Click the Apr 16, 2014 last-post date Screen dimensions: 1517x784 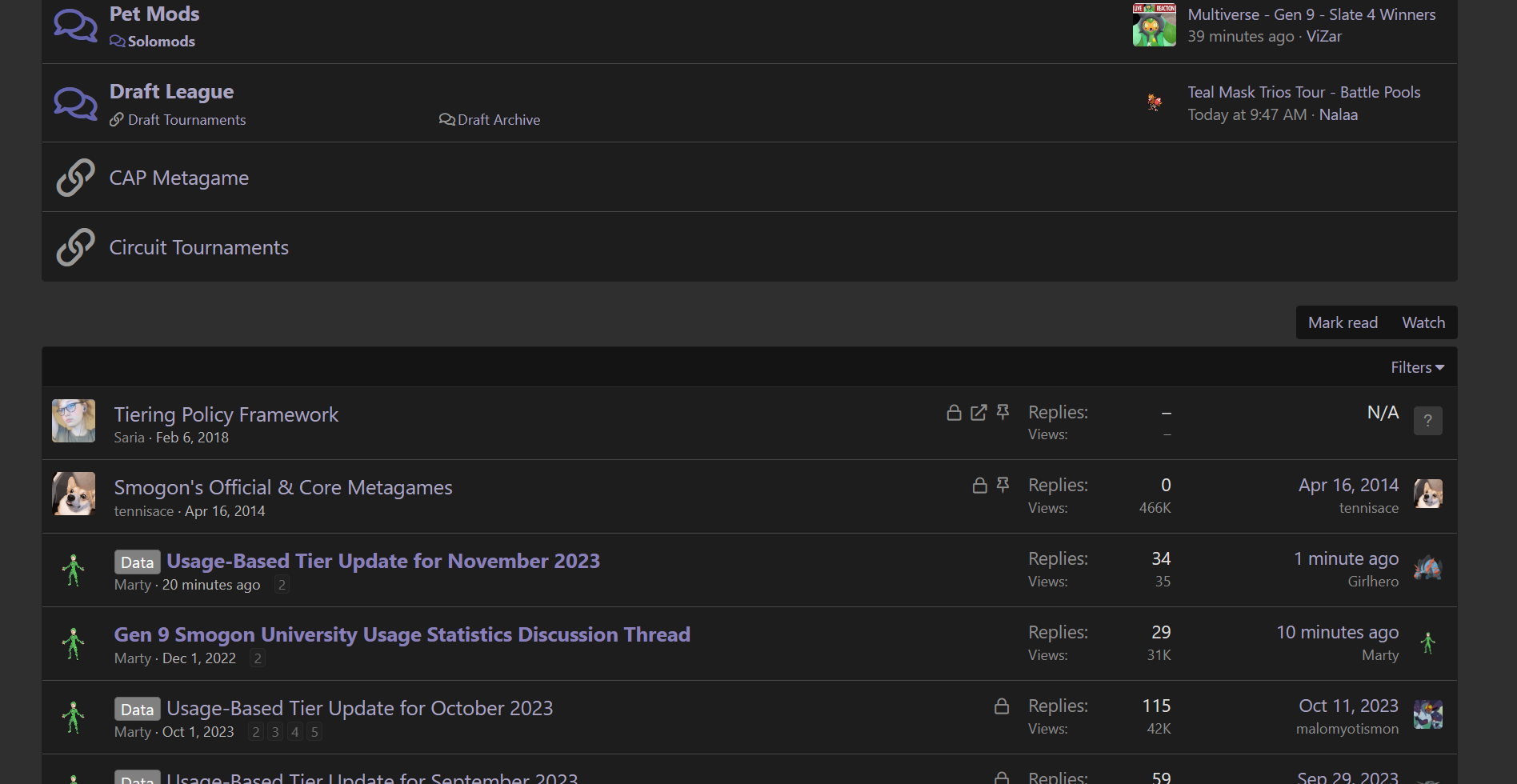(1348, 485)
